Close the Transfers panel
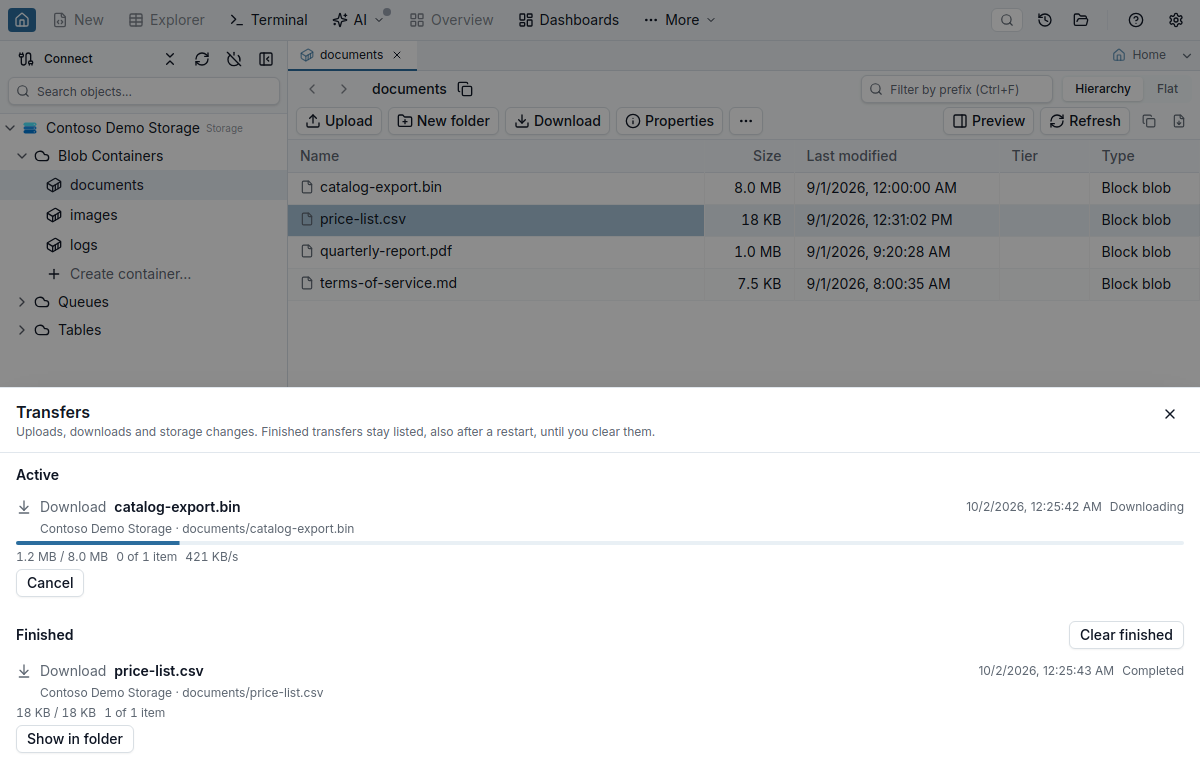This screenshot has height=773, width=1200. pos(1170,414)
